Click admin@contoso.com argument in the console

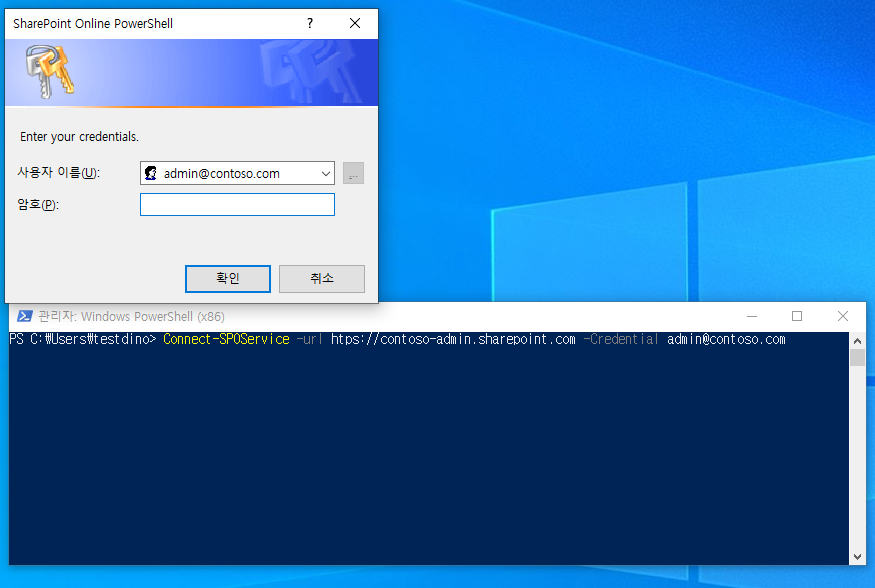726,339
